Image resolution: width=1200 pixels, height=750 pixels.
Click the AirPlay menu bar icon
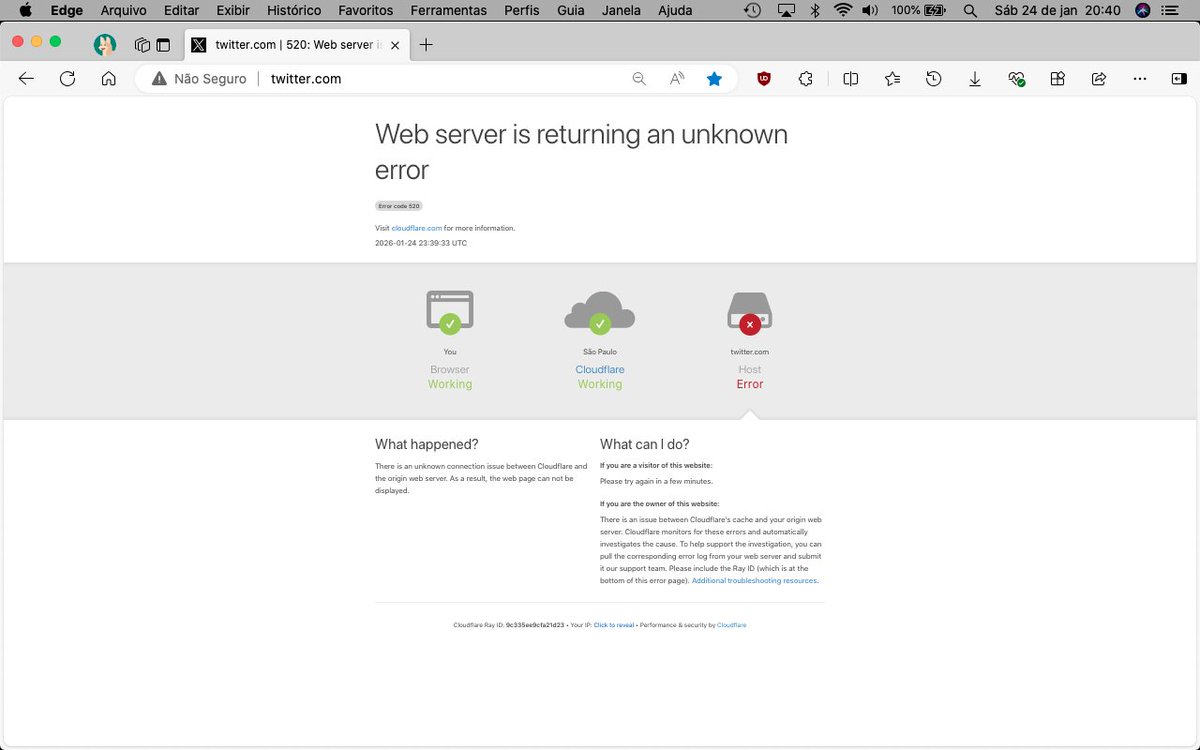pyautogui.click(x=786, y=10)
